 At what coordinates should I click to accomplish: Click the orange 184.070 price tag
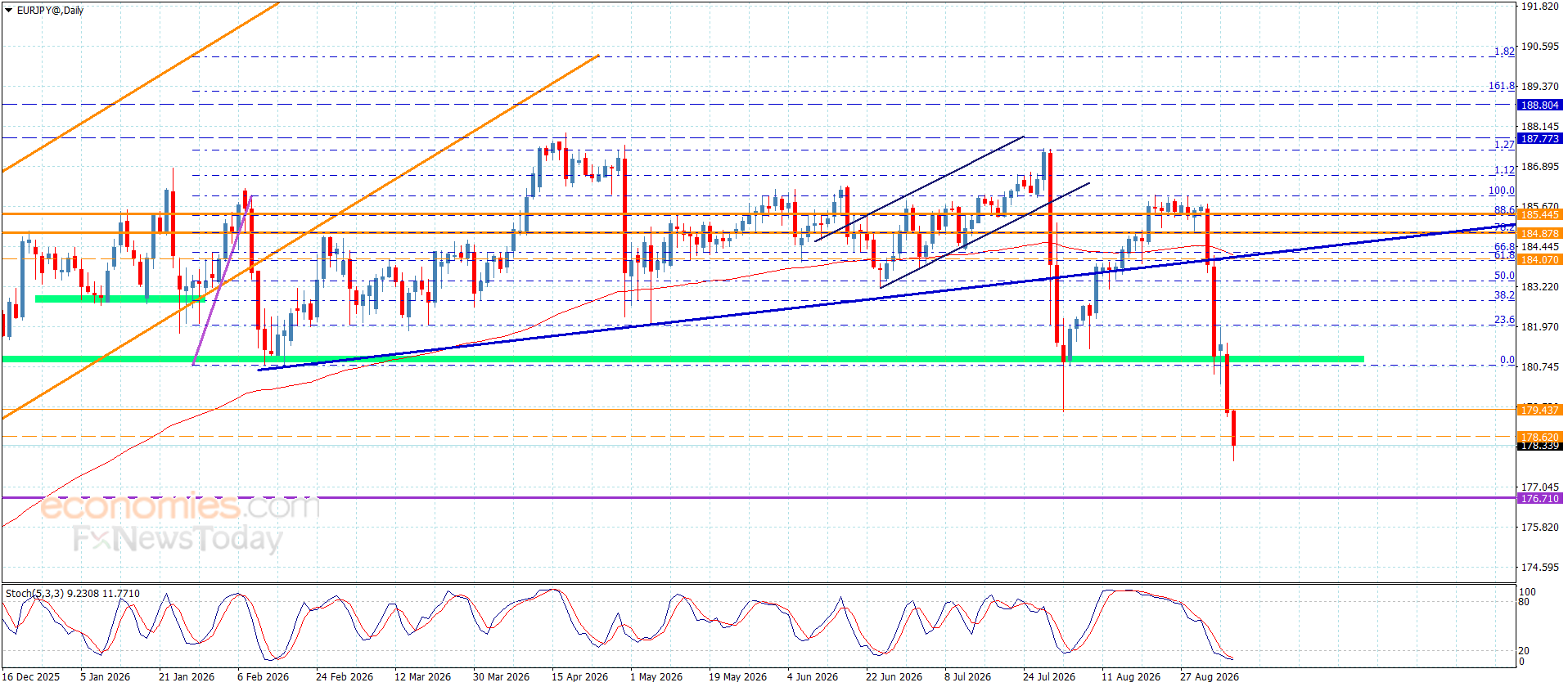click(1539, 260)
